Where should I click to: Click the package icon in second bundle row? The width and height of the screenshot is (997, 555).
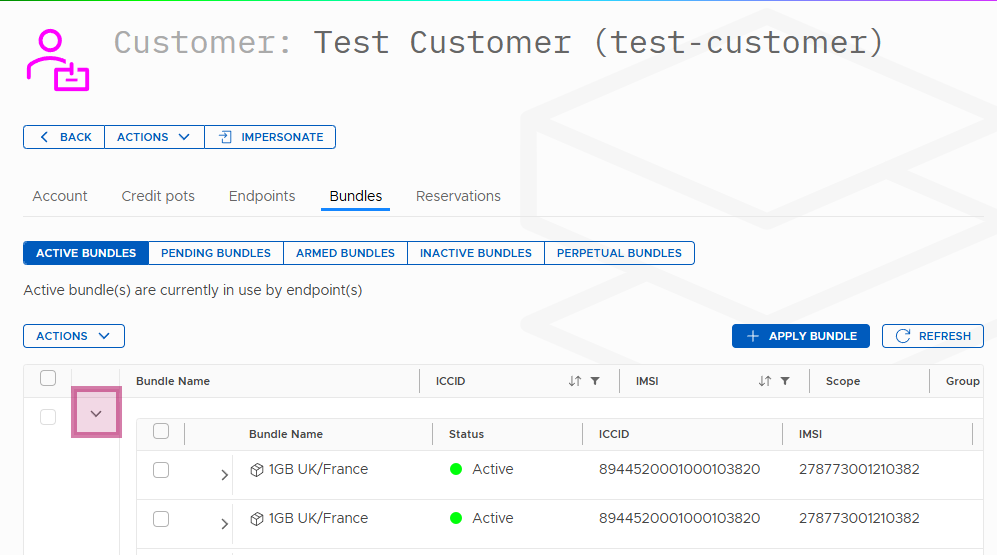point(257,519)
